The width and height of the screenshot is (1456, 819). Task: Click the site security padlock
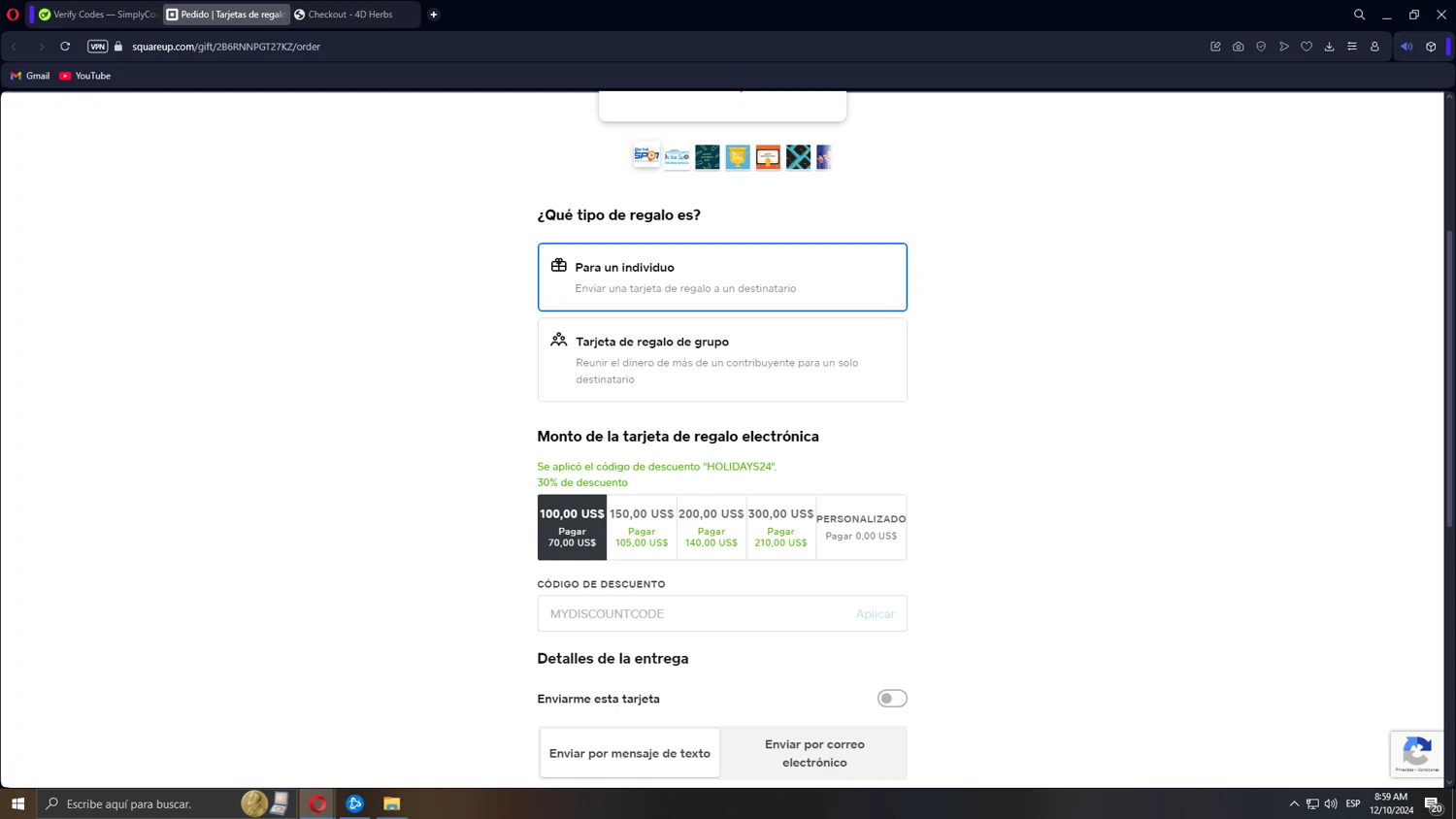[x=118, y=47]
